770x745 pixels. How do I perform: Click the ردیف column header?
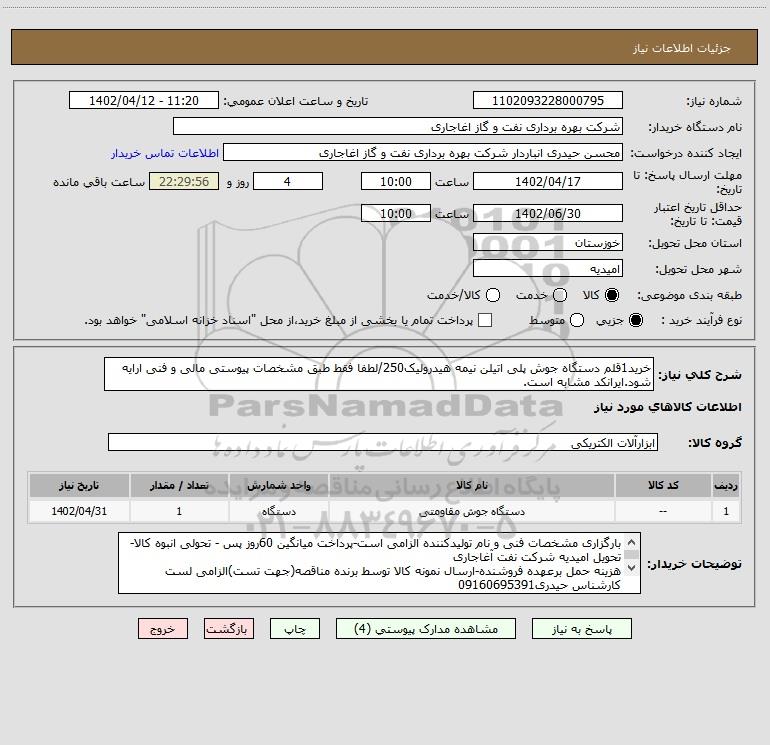pos(726,485)
